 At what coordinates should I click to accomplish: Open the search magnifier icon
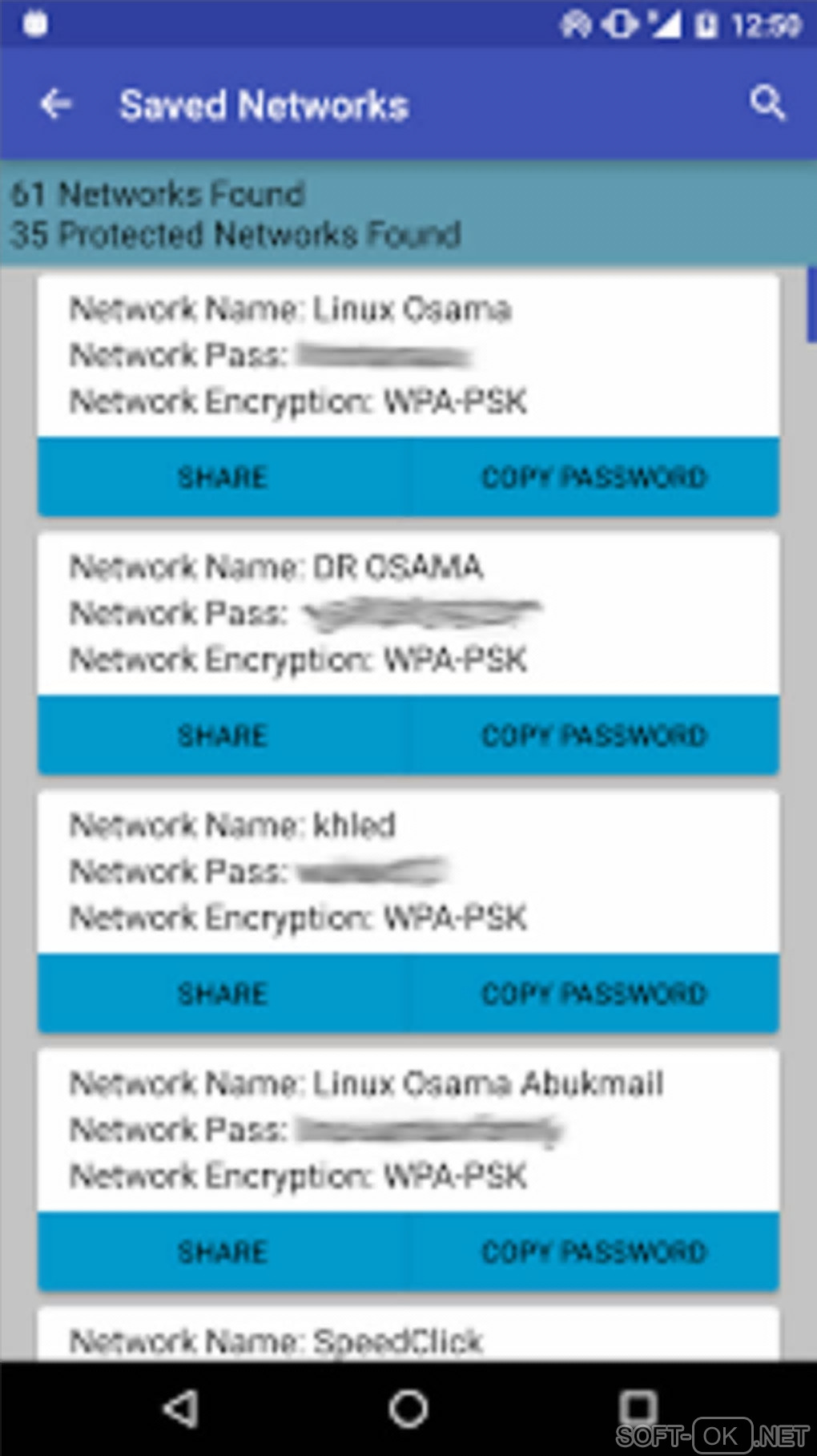(x=767, y=104)
